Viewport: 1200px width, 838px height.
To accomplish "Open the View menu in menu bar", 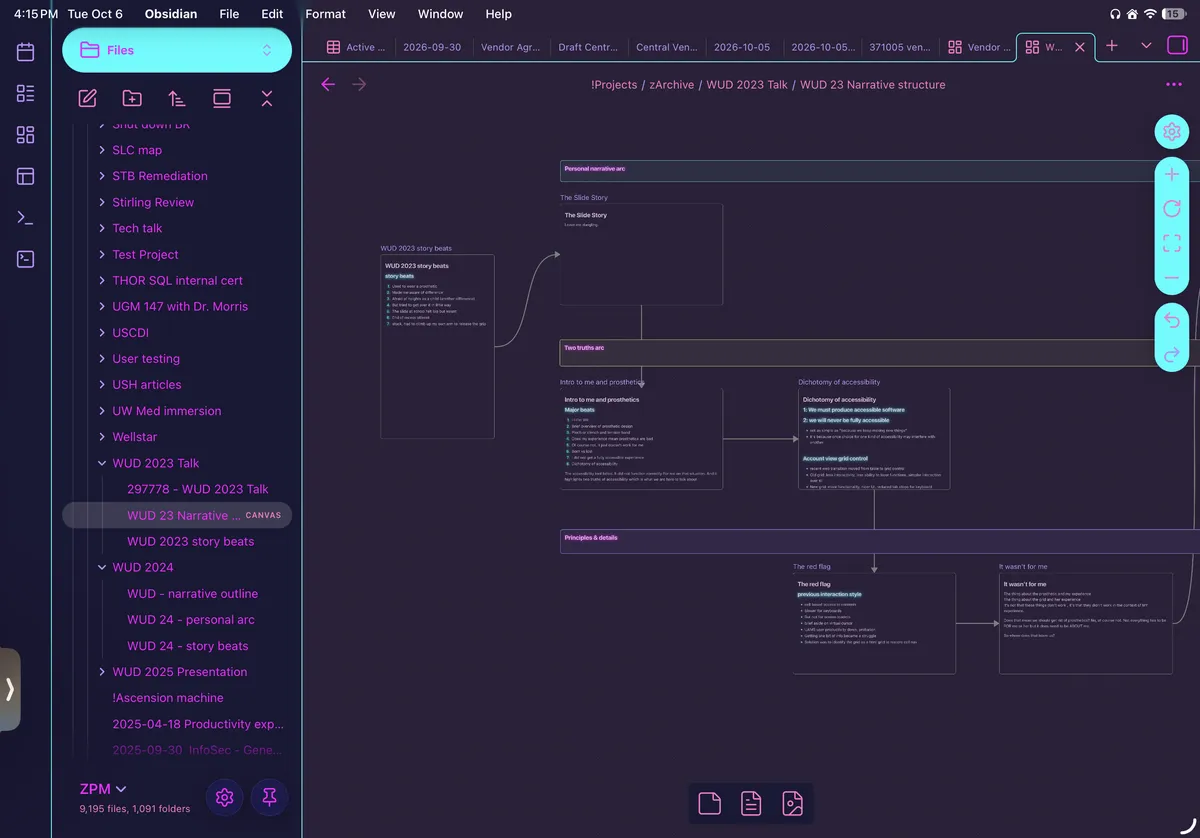I will pyautogui.click(x=382, y=14).
